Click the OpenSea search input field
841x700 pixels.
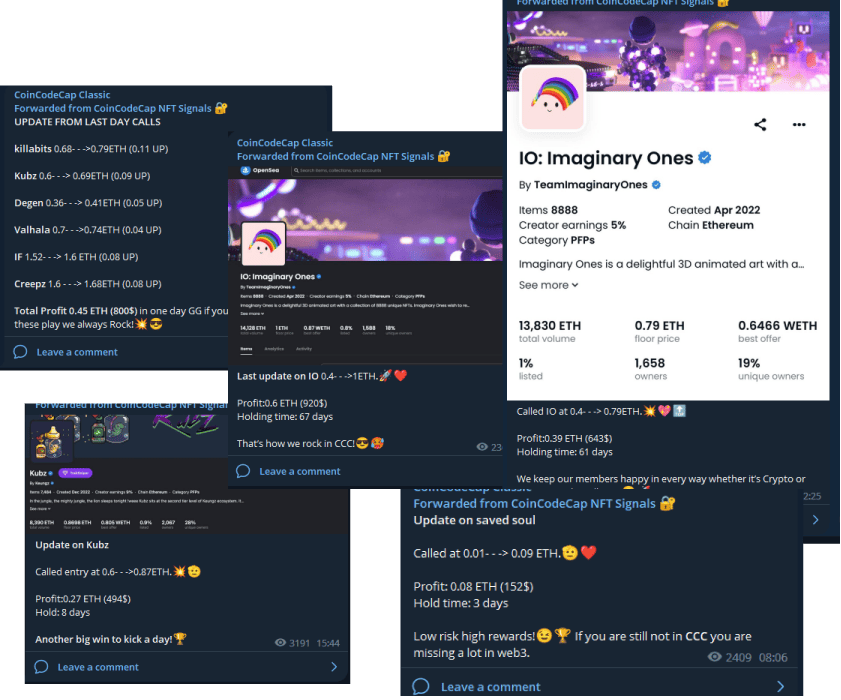point(395,170)
